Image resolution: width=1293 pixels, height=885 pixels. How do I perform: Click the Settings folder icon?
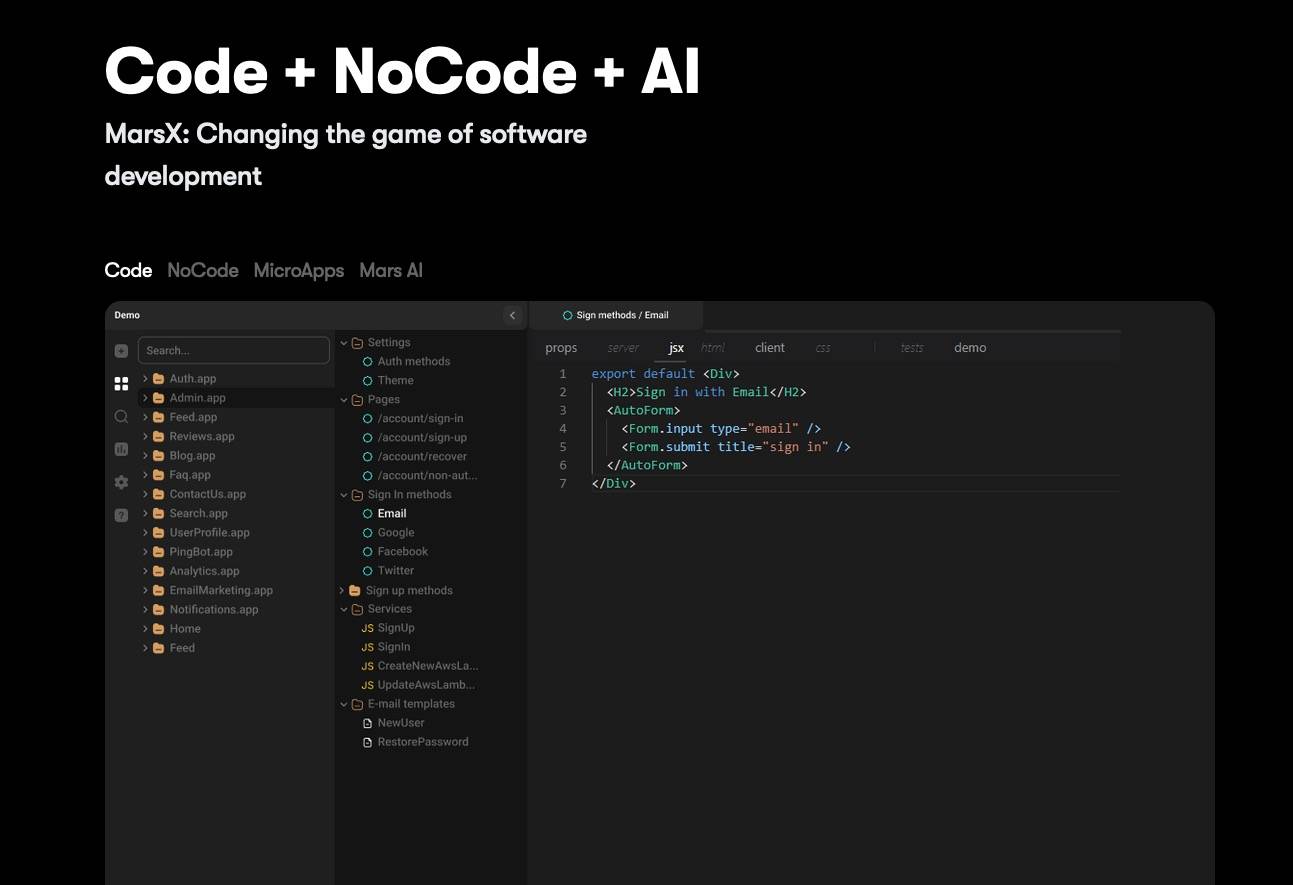(x=357, y=343)
